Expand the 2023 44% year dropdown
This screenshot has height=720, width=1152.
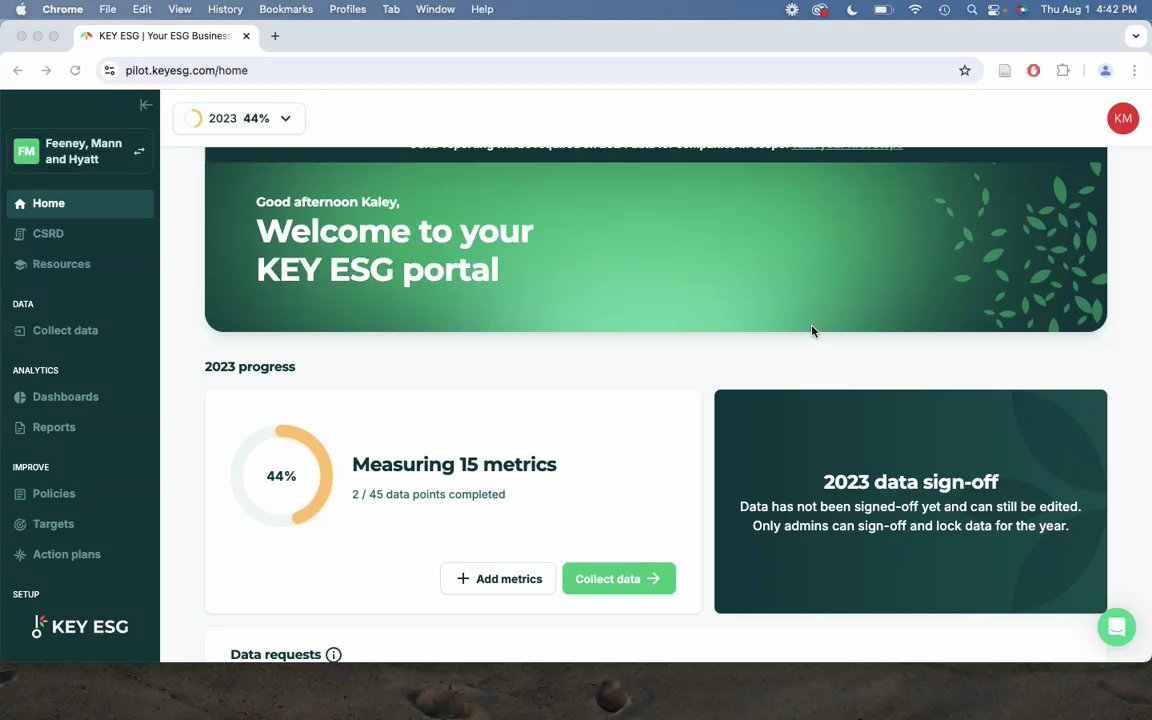(240, 118)
